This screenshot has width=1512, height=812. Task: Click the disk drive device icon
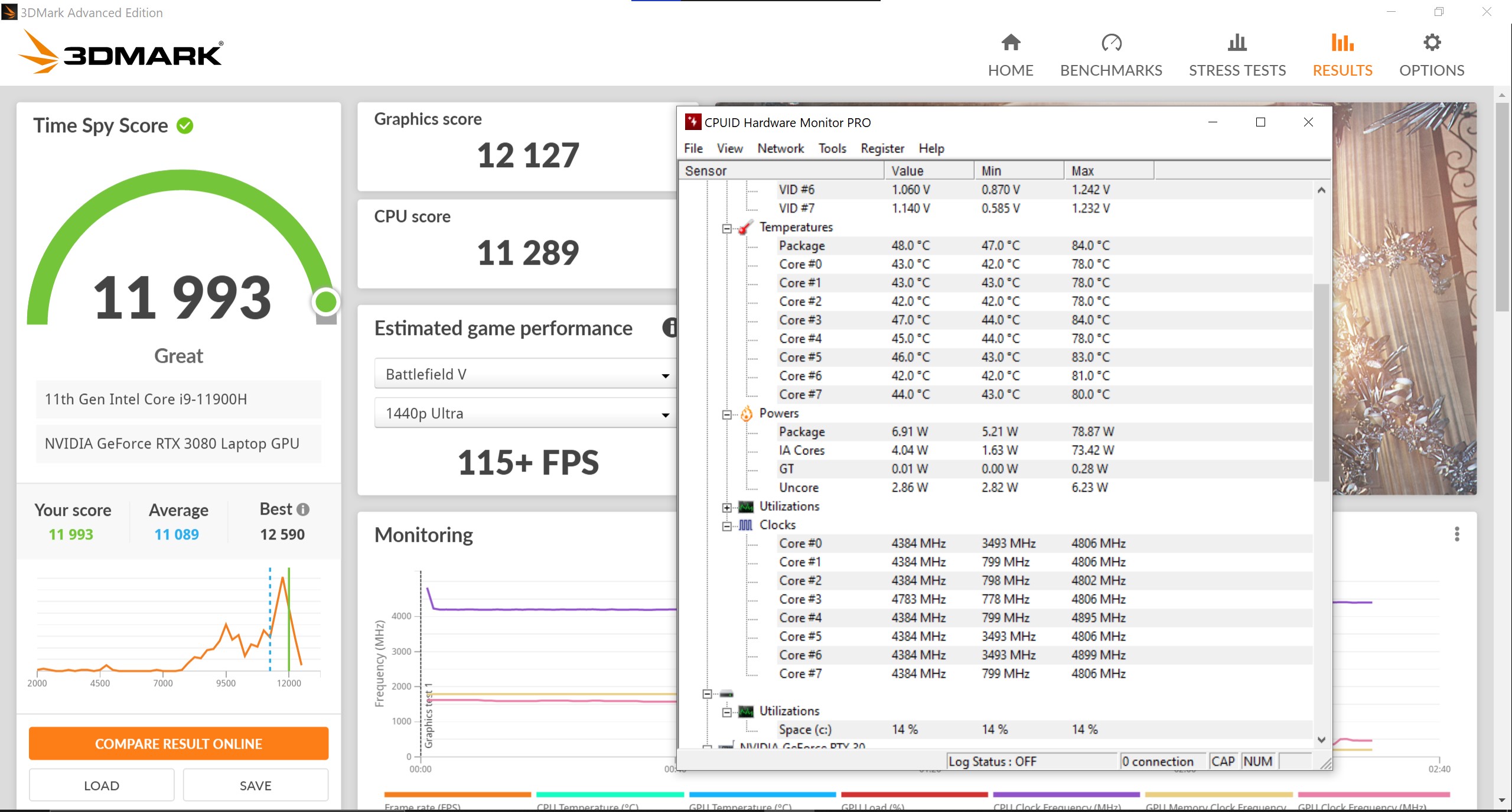(726, 694)
